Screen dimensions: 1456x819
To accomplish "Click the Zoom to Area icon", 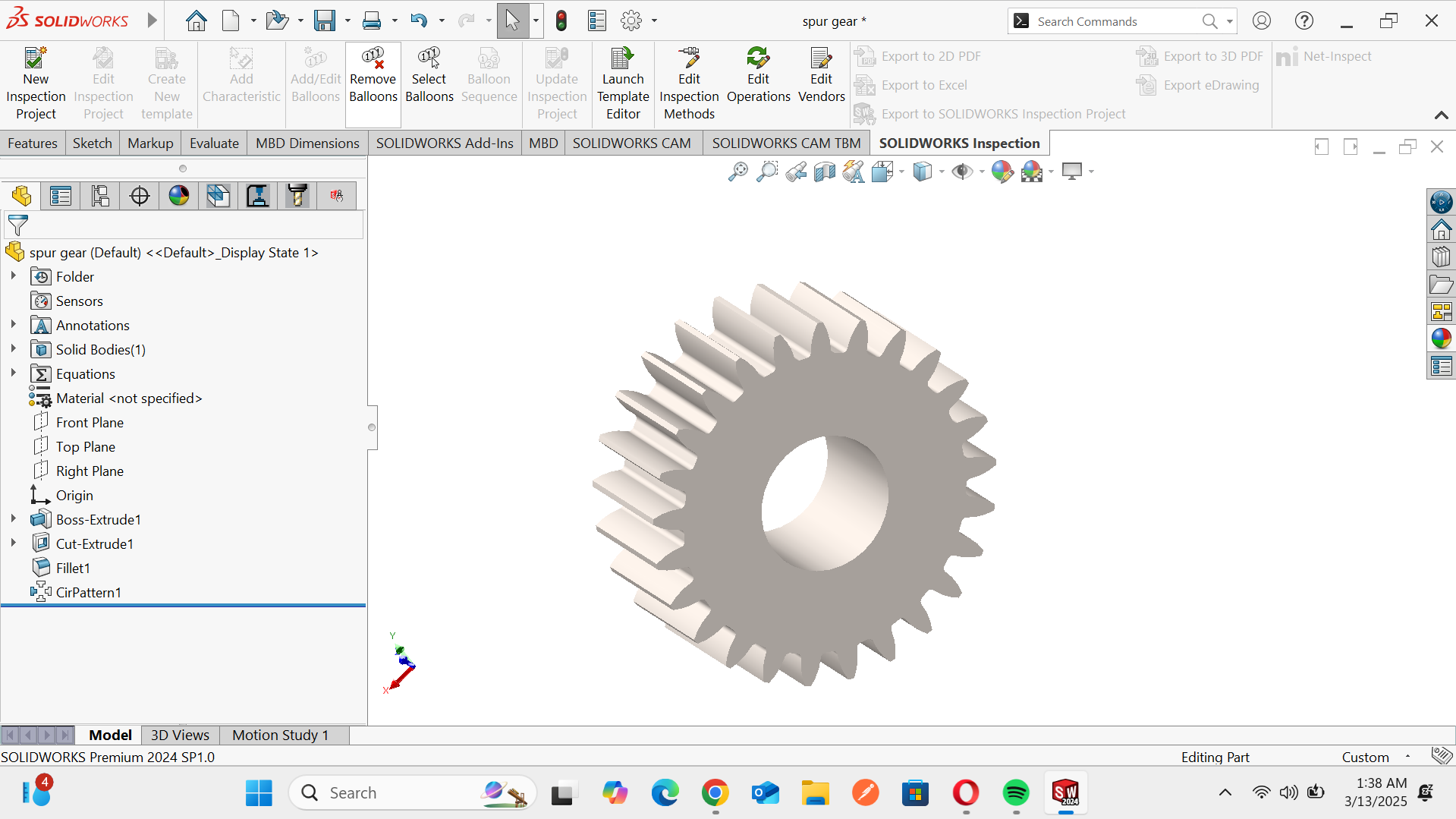I will click(767, 172).
